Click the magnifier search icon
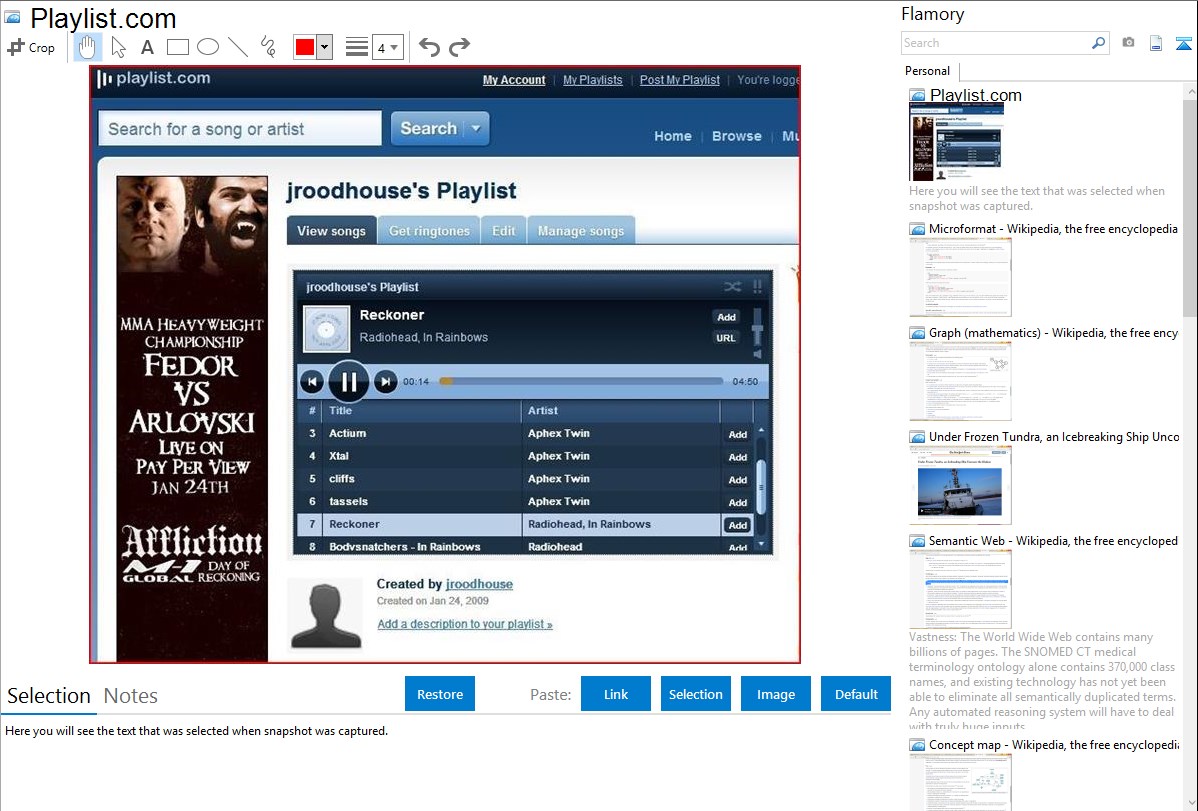Image resolution: width=1198 pixels, height=811 pixels. (1099, 43)
